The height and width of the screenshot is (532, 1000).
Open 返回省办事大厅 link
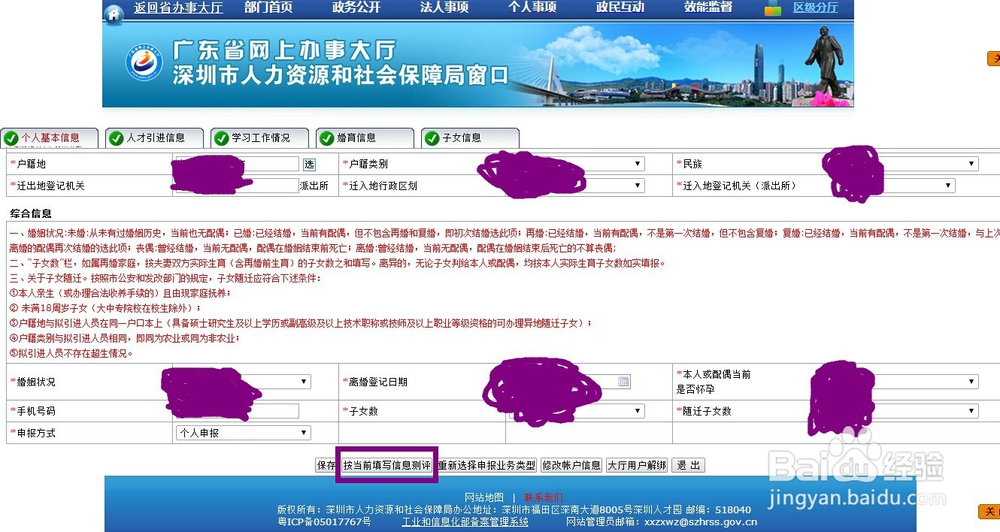[x=178, y=8]
